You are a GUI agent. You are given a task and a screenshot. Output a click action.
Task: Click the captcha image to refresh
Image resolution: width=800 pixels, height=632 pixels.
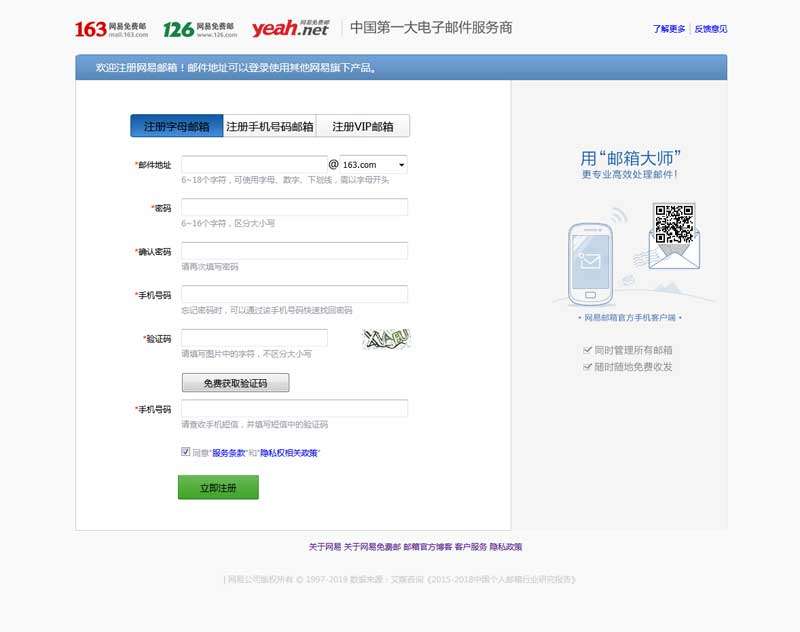(386, 339)
